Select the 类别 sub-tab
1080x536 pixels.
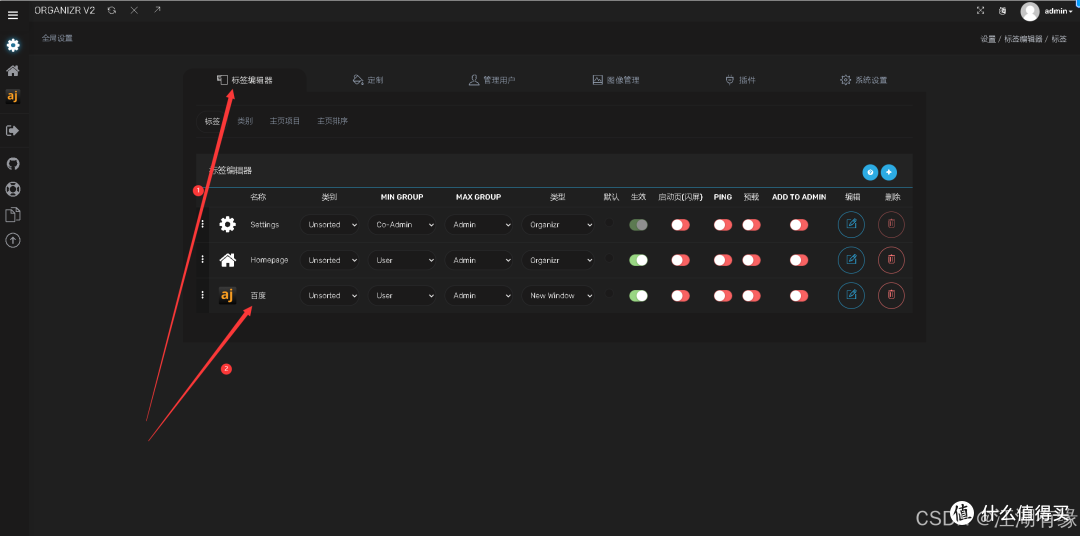click(245, 121)
